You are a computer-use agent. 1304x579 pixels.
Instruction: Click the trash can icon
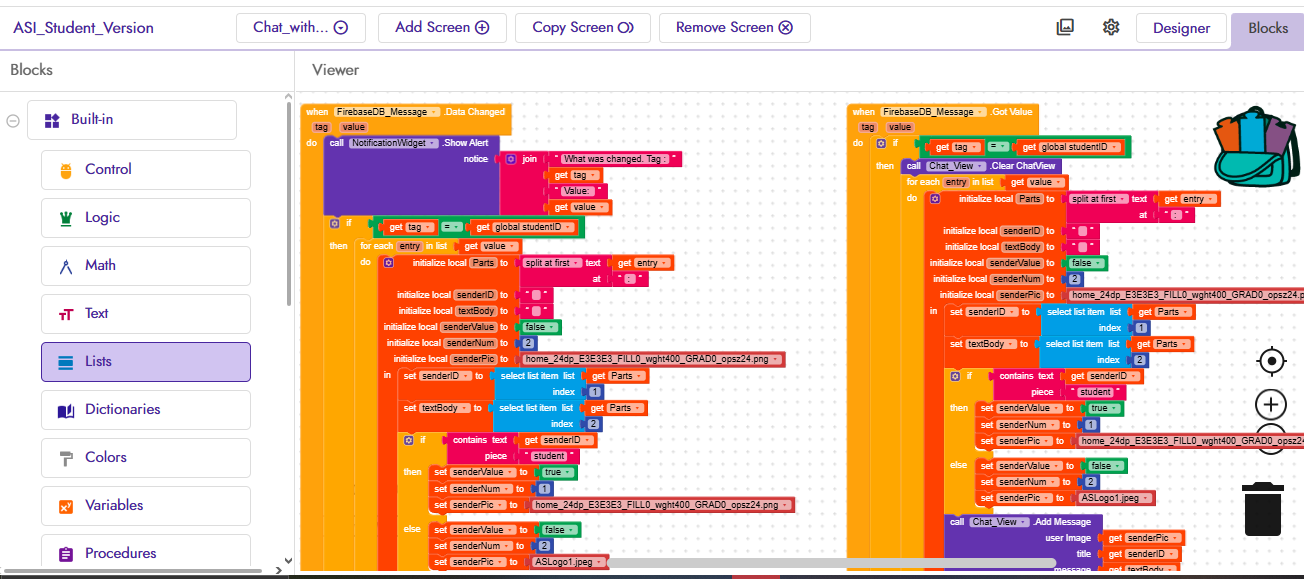tap(1263, 508)
